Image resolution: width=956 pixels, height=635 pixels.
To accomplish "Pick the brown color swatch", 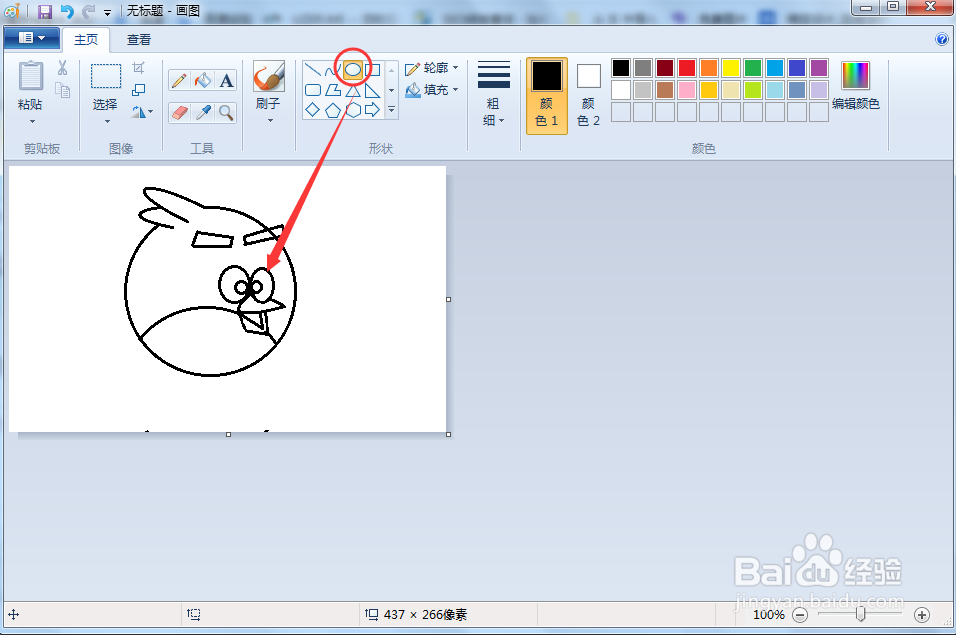I will click(665, 90).
